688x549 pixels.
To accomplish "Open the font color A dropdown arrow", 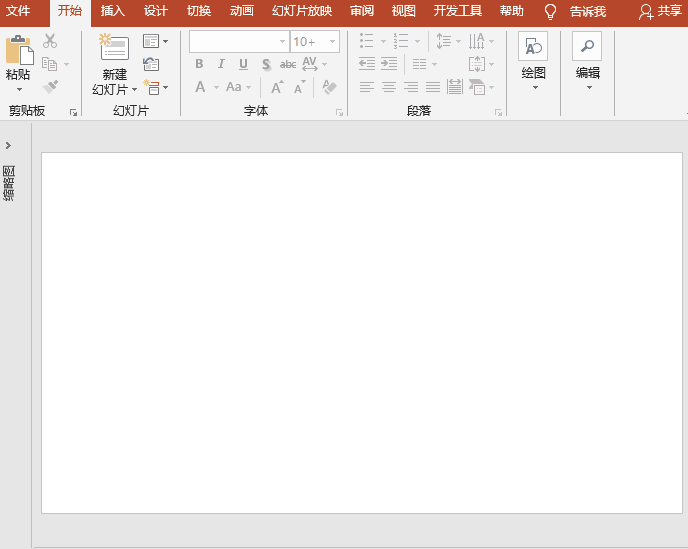I will pos(216,87).
